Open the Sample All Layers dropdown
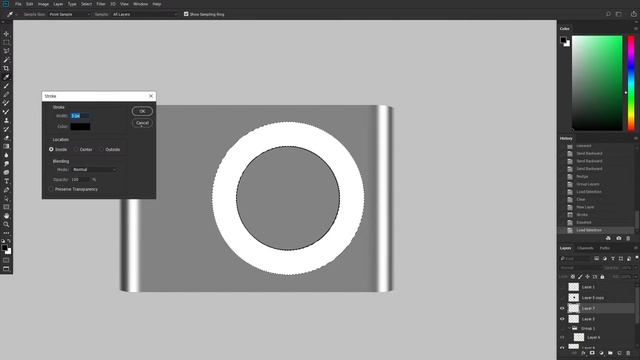The image size is (640, 360). point(145,14)
